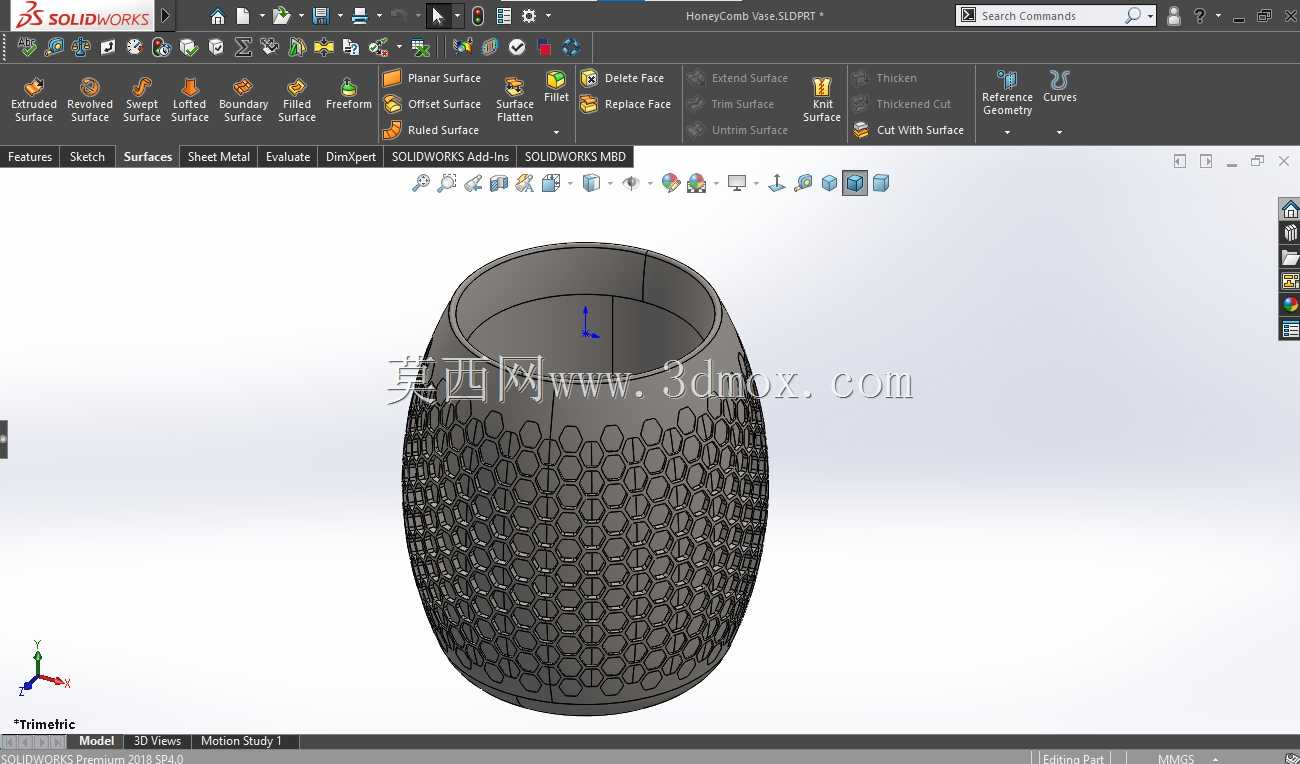Go to the Home welcome icon

(x=218, y=16)
